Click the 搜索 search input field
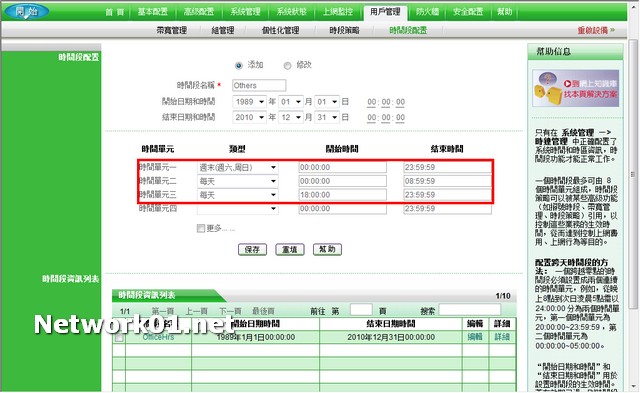The image size is (640, 393). point(470,310)
